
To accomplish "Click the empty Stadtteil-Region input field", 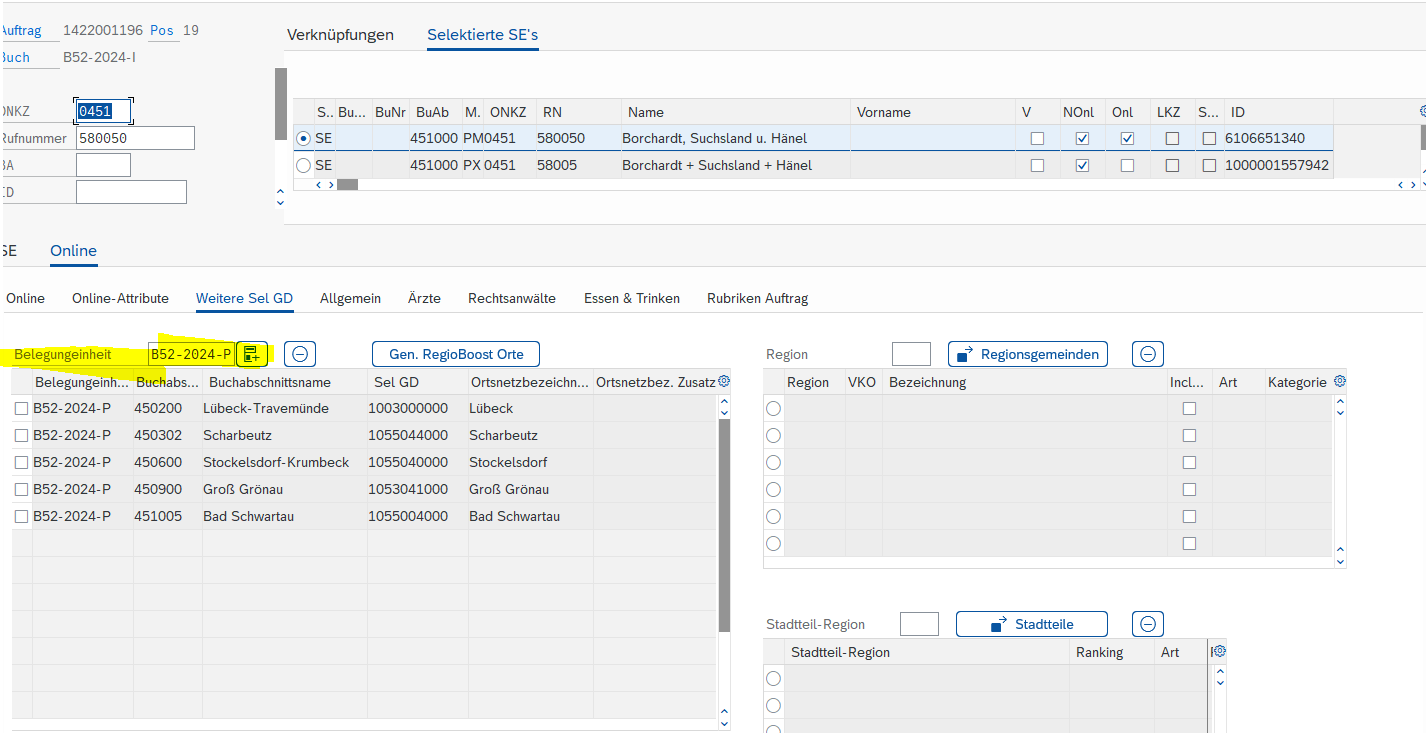I will point(919,624).
